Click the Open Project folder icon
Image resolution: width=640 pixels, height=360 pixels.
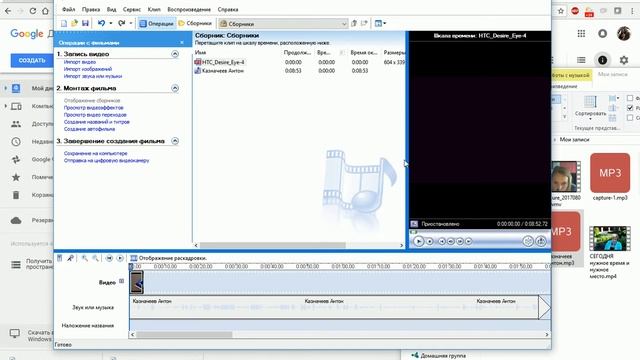tap(74, 23)
